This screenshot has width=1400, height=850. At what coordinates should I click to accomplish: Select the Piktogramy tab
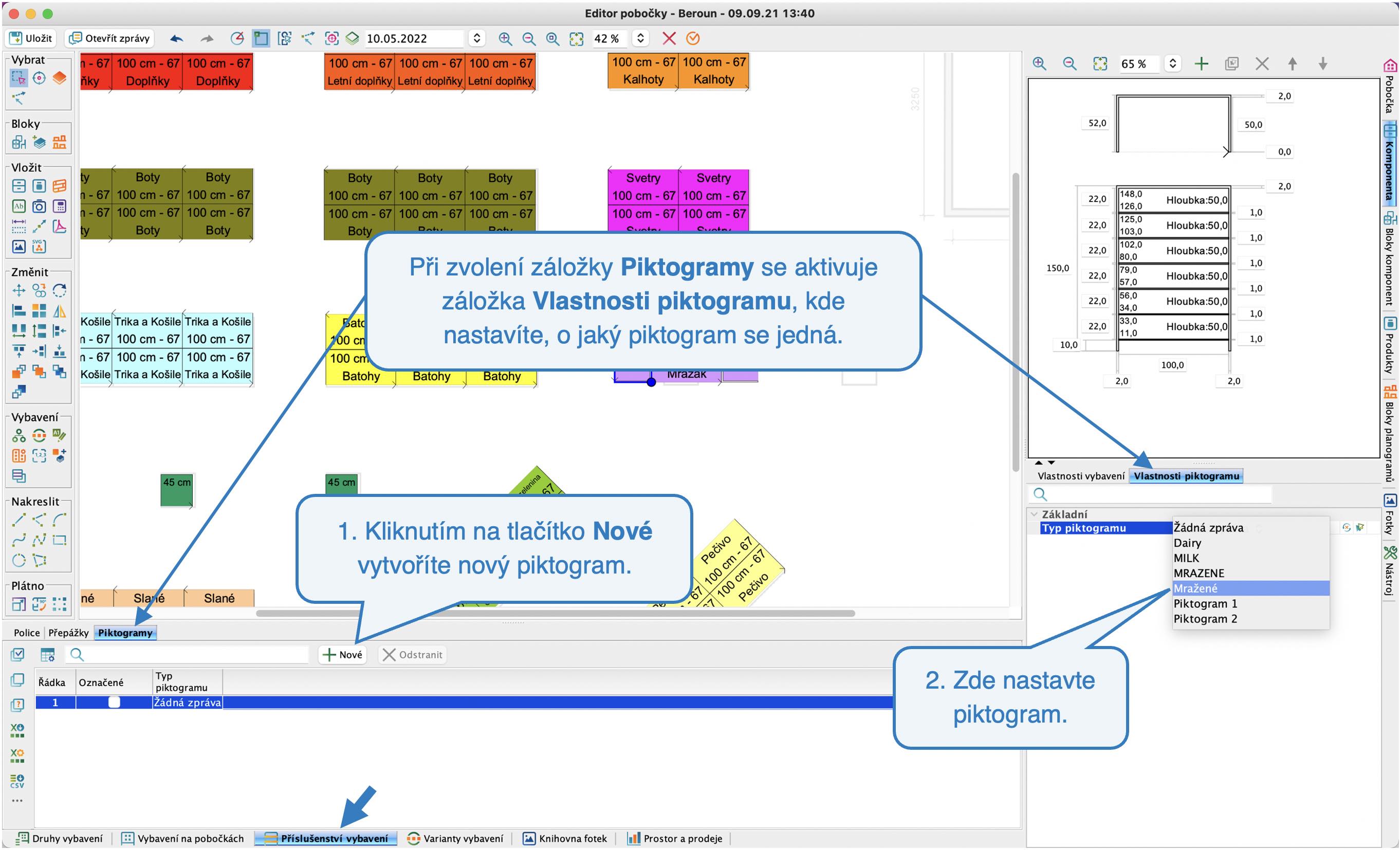coord(125,633)
